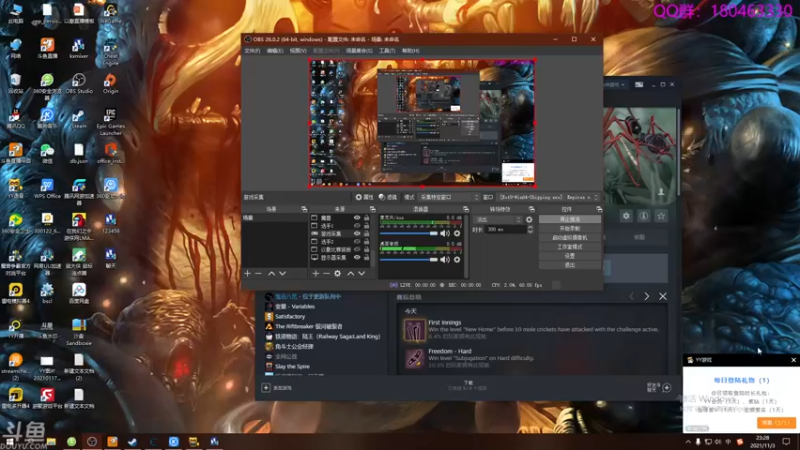
Task: Open the 窗口 window selection dropdown
Action: tap(548, 197)
